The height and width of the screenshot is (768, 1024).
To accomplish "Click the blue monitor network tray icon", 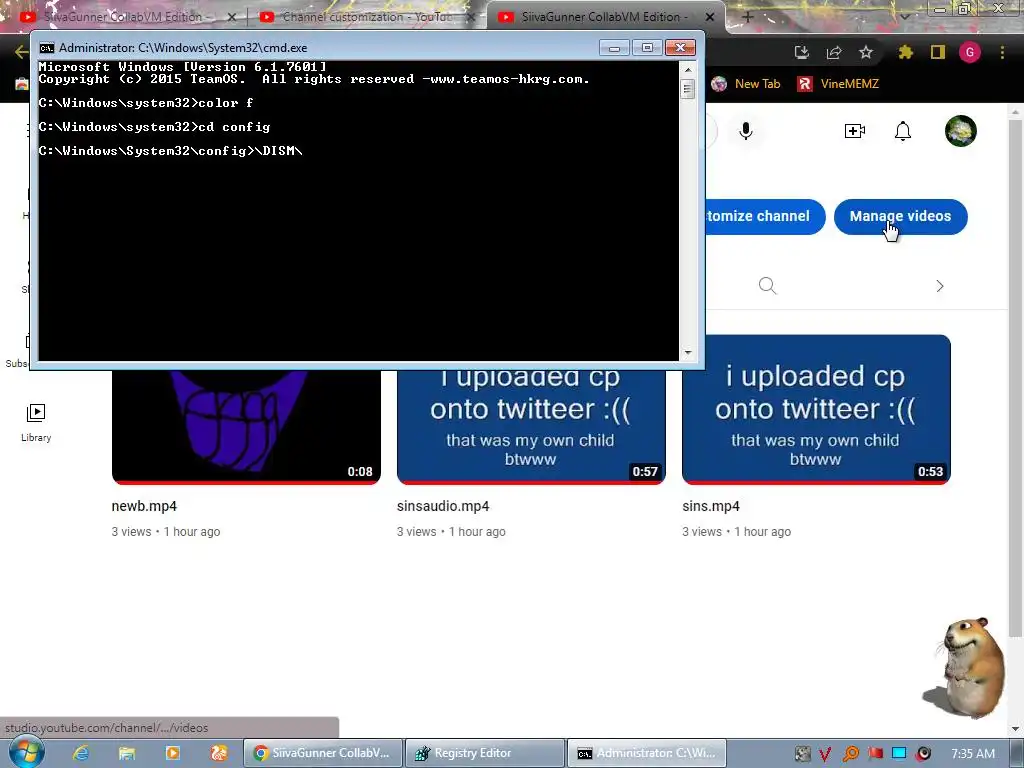I will (899, 754).
